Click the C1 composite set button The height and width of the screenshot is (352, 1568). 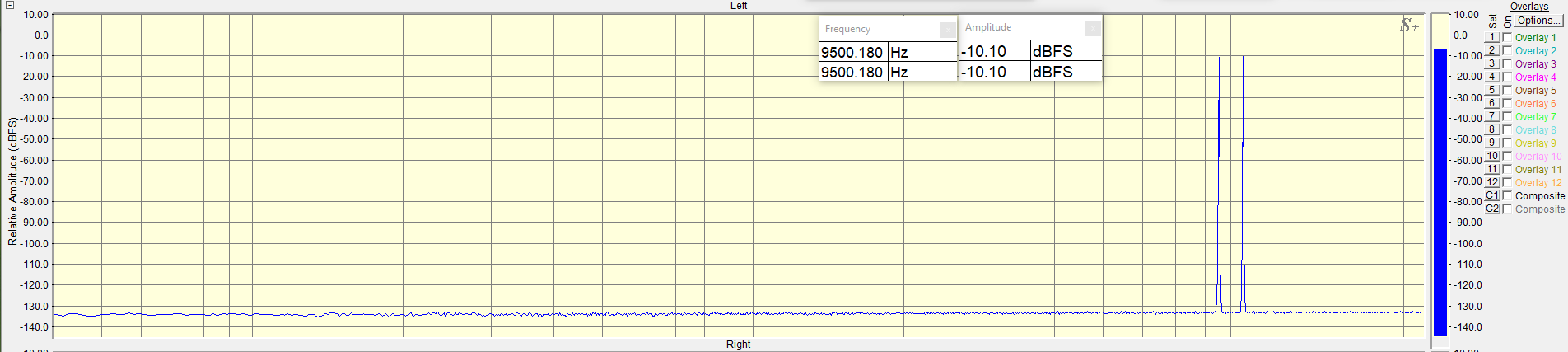coord(1492,195)
